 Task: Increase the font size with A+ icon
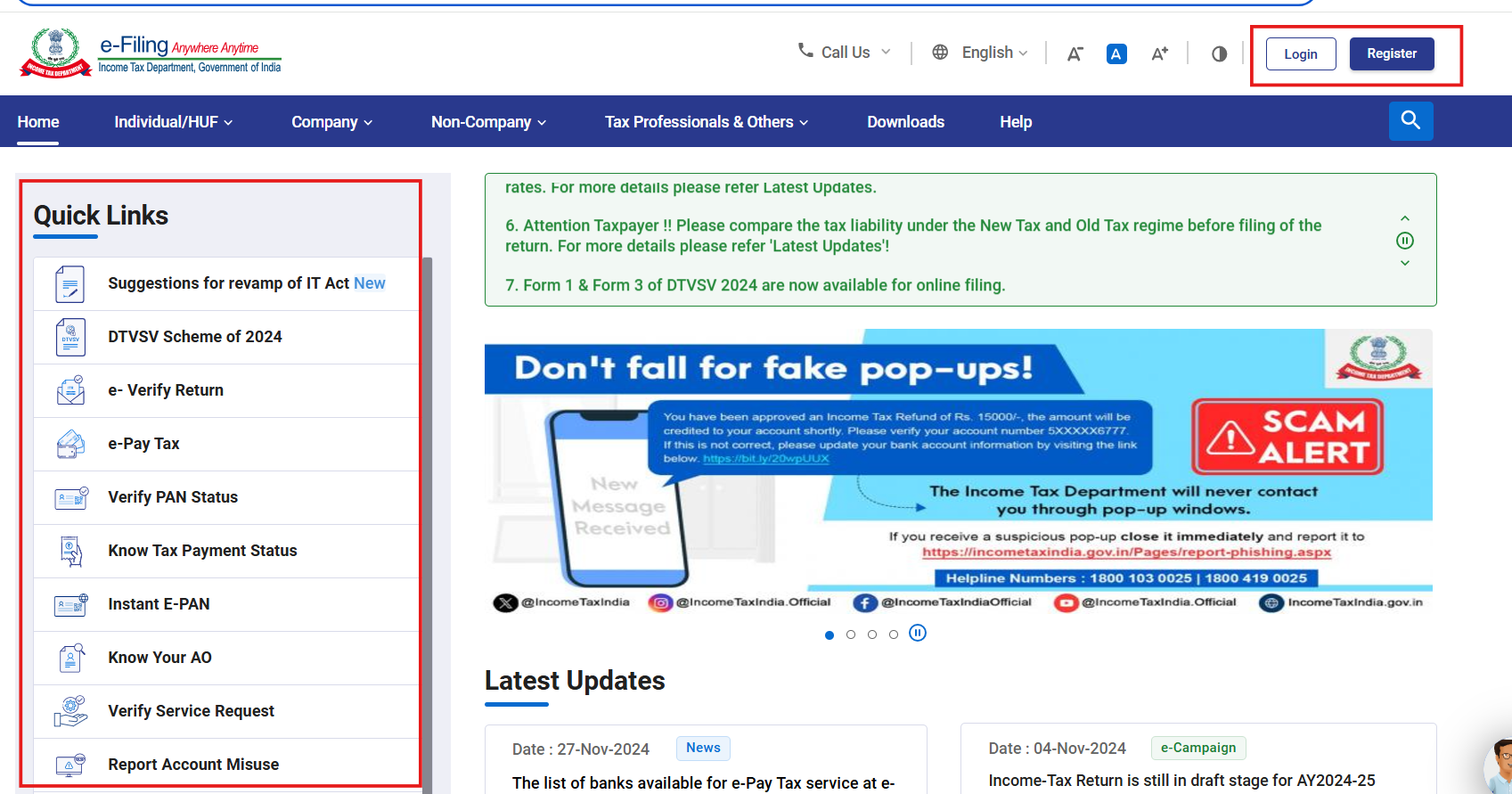pos(1159,53)
